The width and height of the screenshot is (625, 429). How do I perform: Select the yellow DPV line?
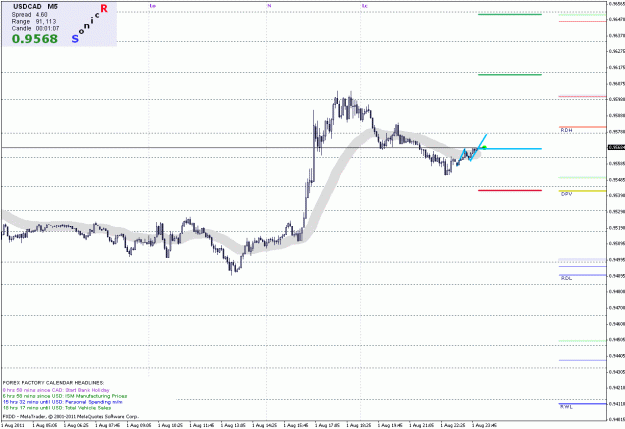point(582,191)
